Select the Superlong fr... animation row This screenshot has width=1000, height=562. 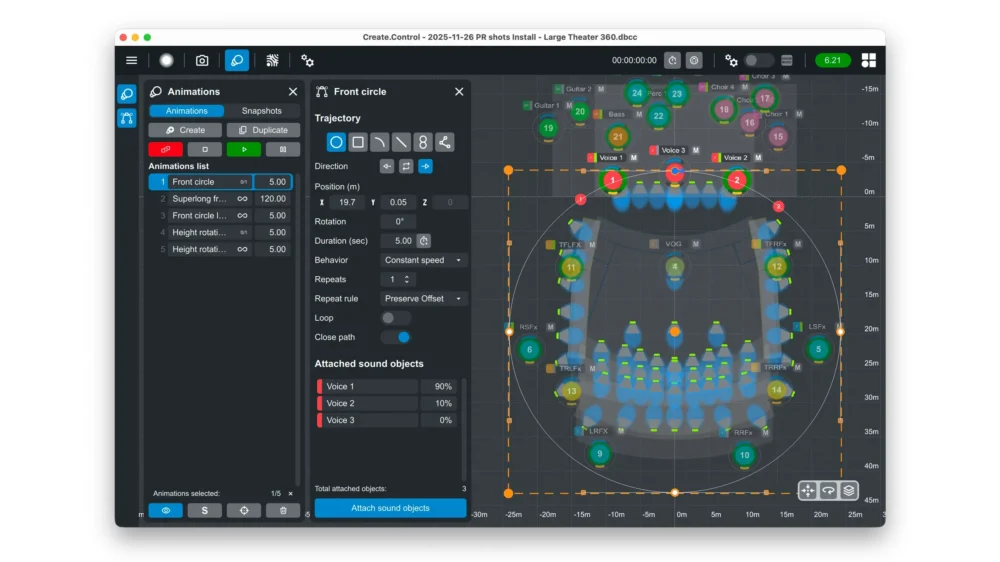pos(221,199)
